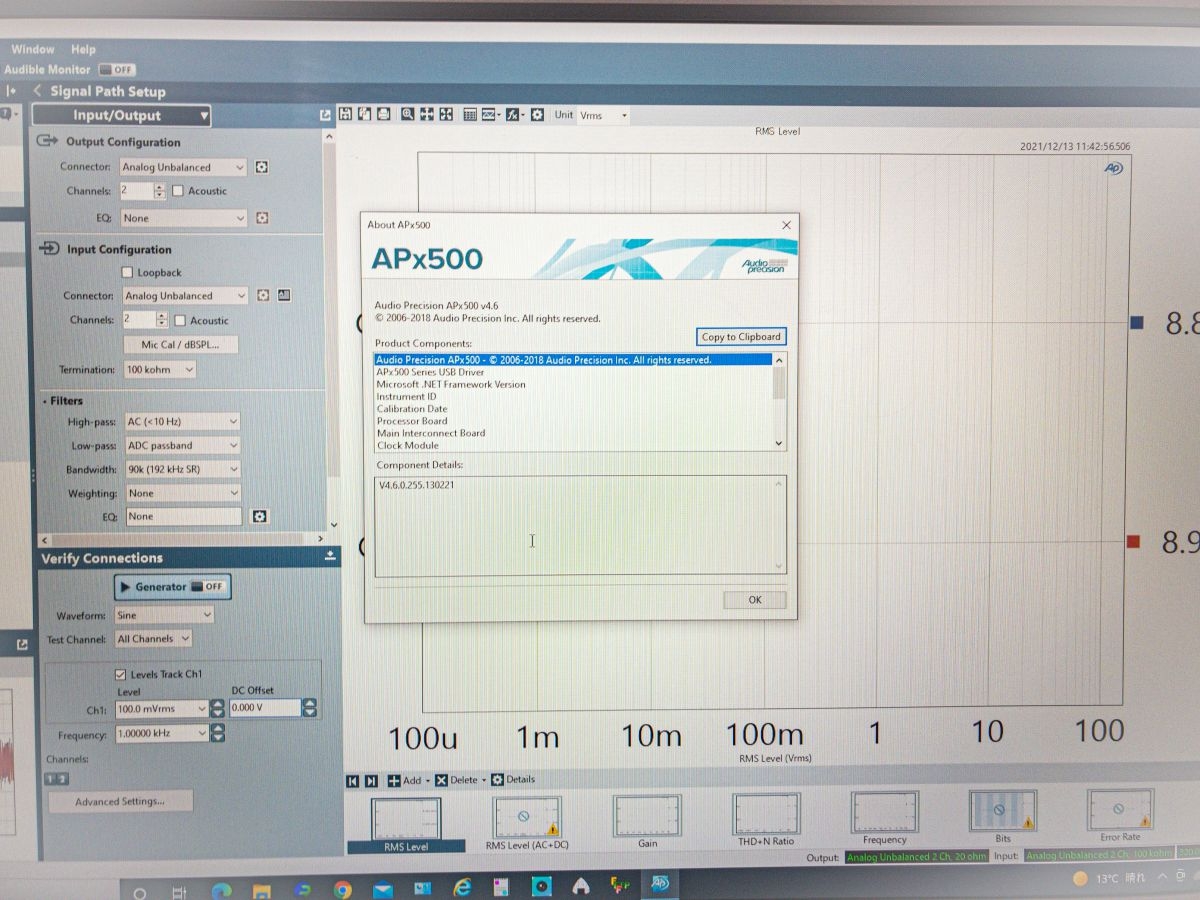
Task: Click the print icon in graph toolbar
Action: [x=383, y=115]
